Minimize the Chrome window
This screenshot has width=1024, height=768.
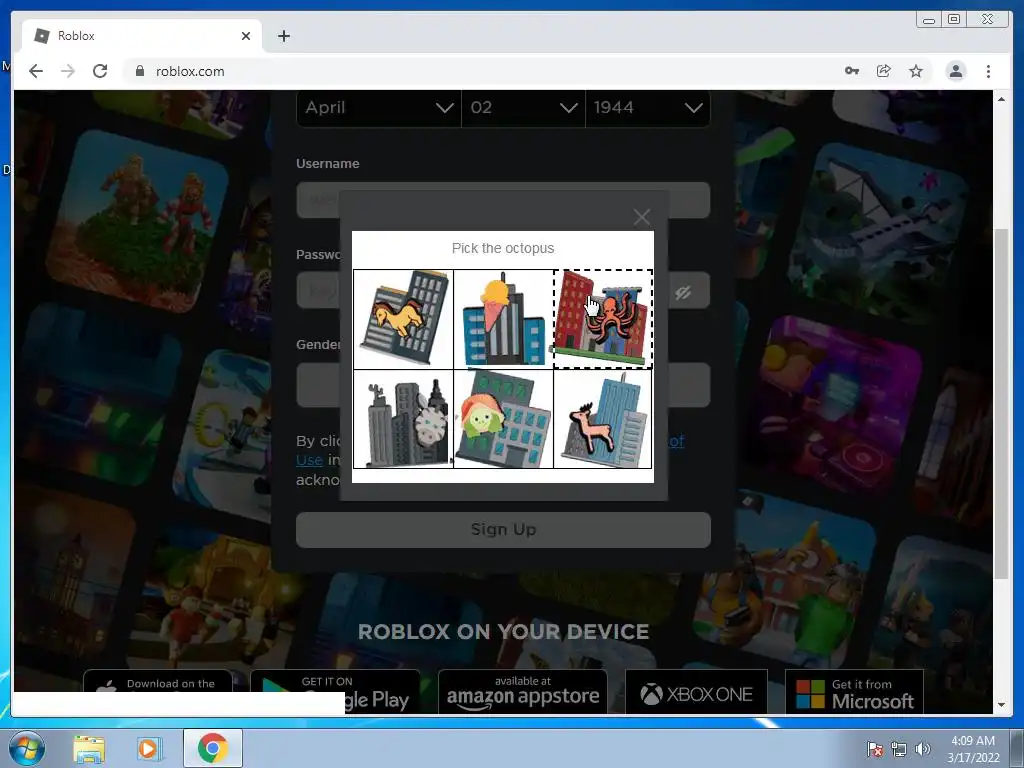click(x=929, y=20)
